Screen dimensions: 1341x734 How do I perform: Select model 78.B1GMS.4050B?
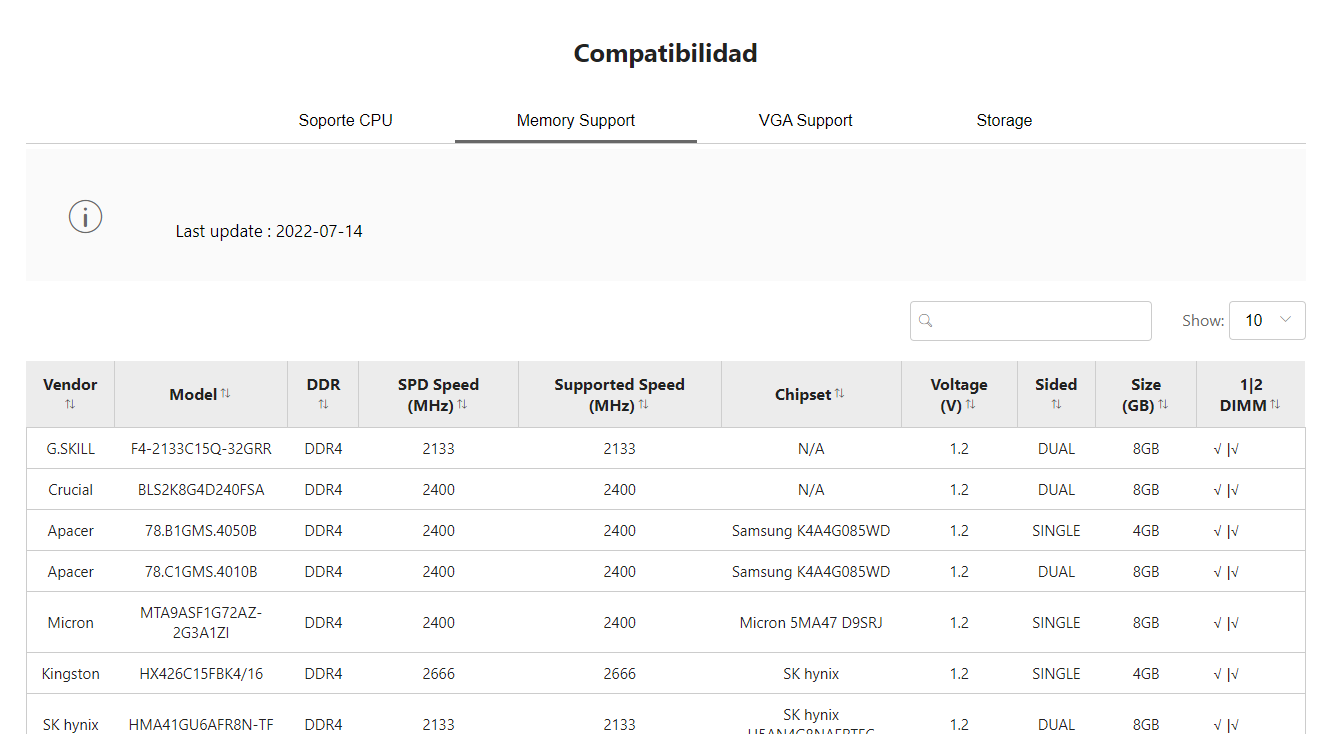[x=201, y=531]
